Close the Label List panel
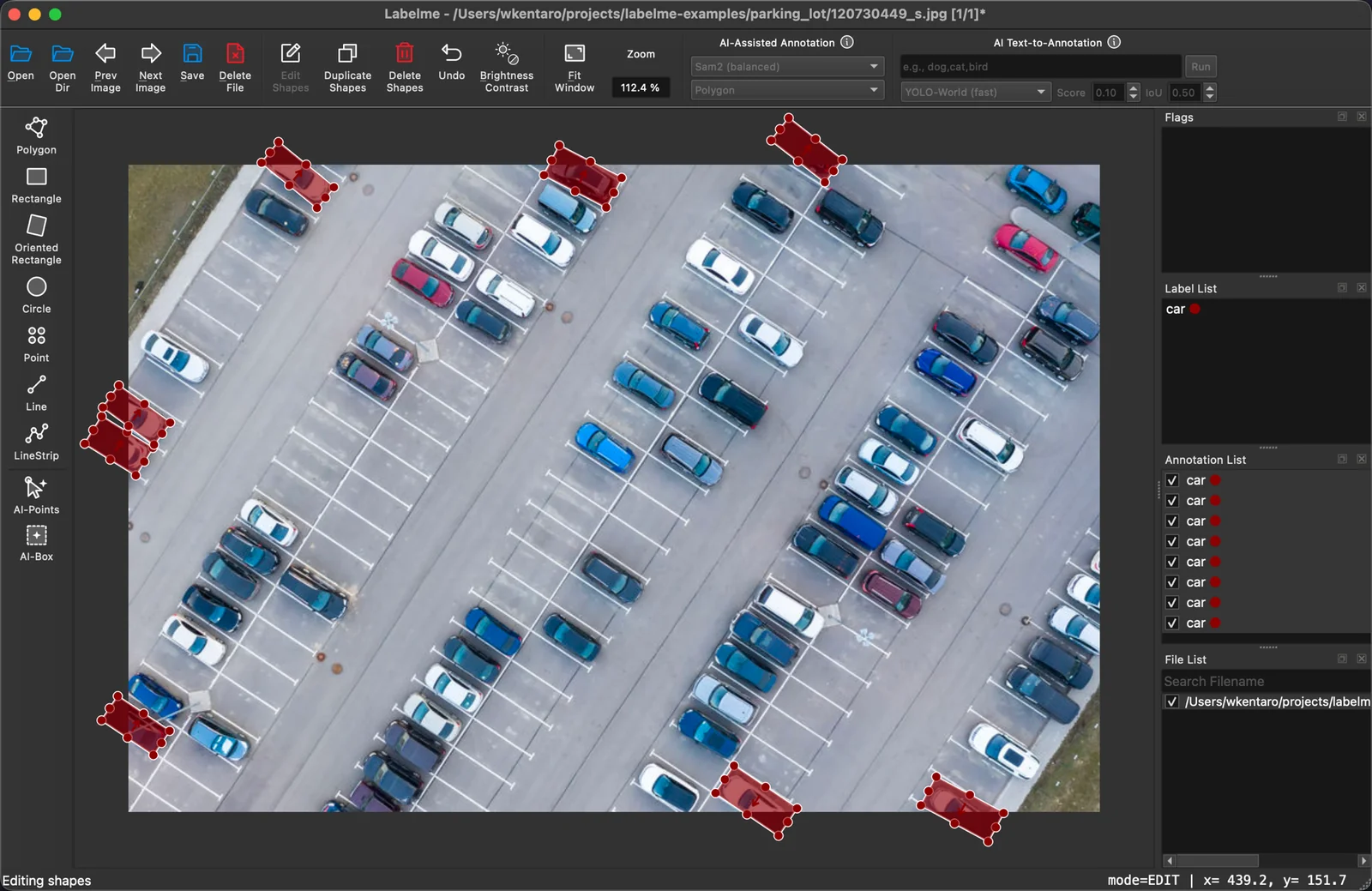 (x=1362, y=288)
